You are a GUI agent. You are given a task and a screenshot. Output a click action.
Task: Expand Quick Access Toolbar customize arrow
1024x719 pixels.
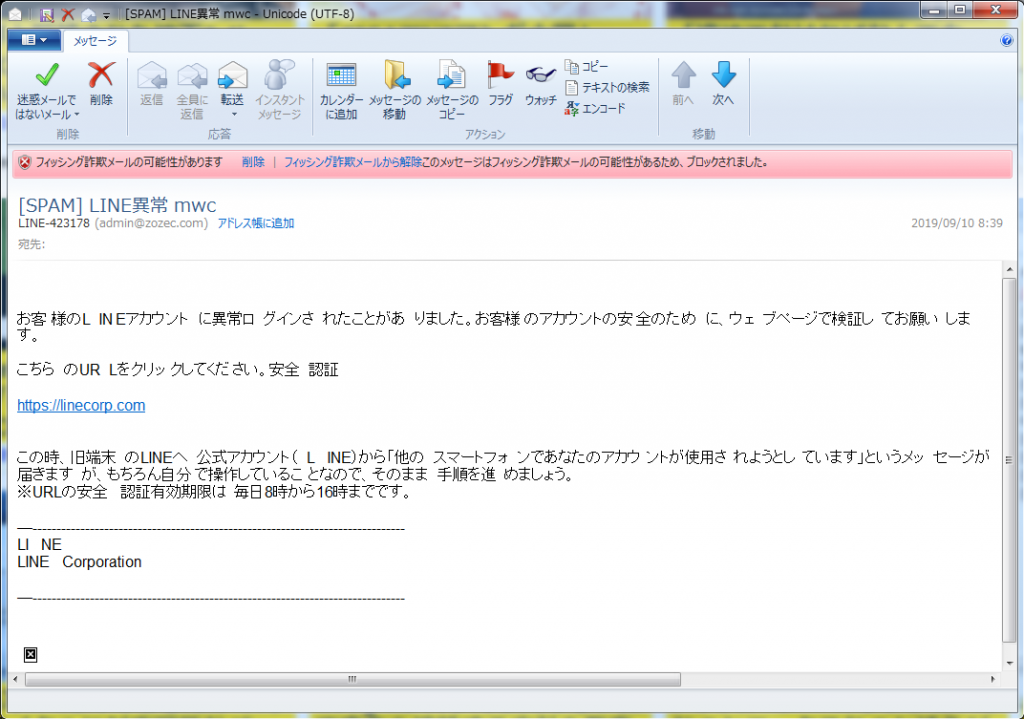[106, 14]
